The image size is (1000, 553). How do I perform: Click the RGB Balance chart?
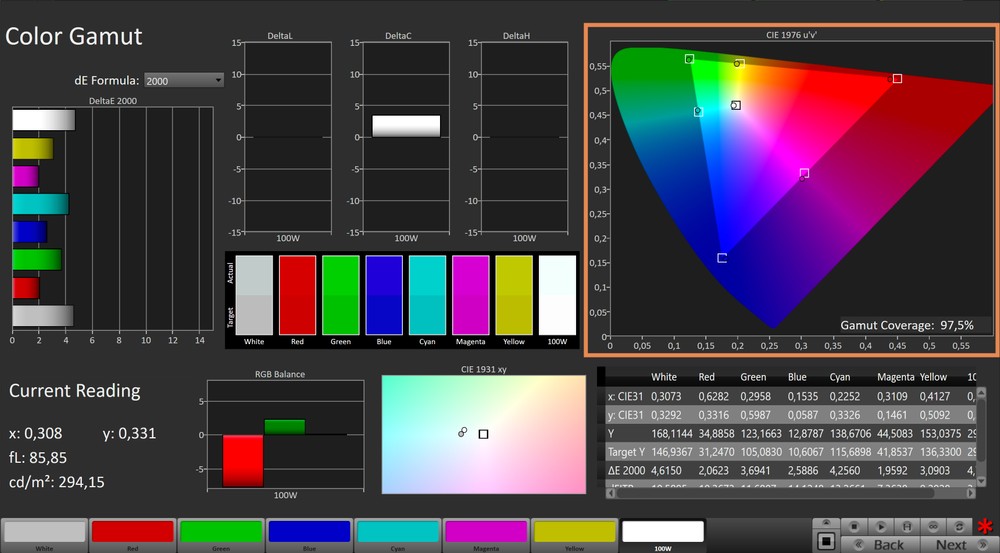pyautogui.click(x=285, y=435)
